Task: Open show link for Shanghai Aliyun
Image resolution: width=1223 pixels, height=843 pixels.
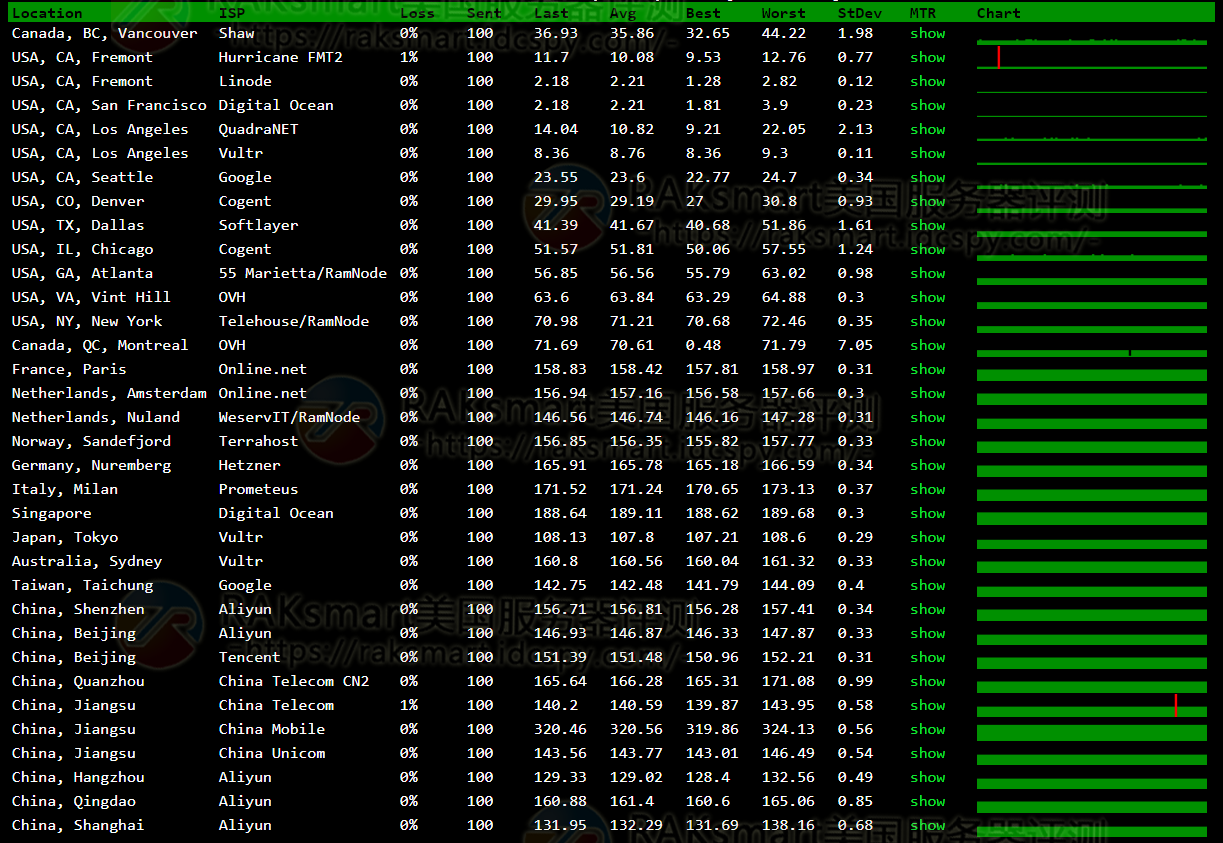Action: 927,825
